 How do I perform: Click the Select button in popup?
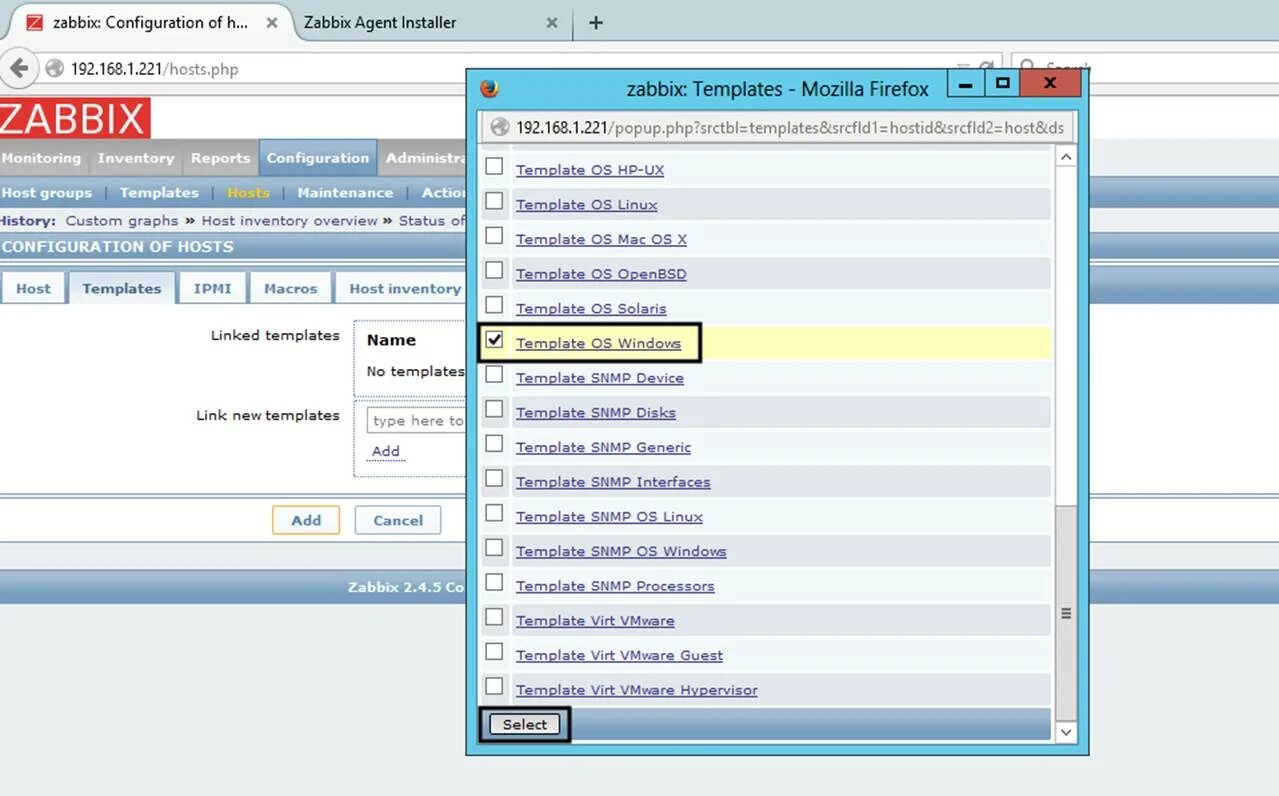(524, 725)
